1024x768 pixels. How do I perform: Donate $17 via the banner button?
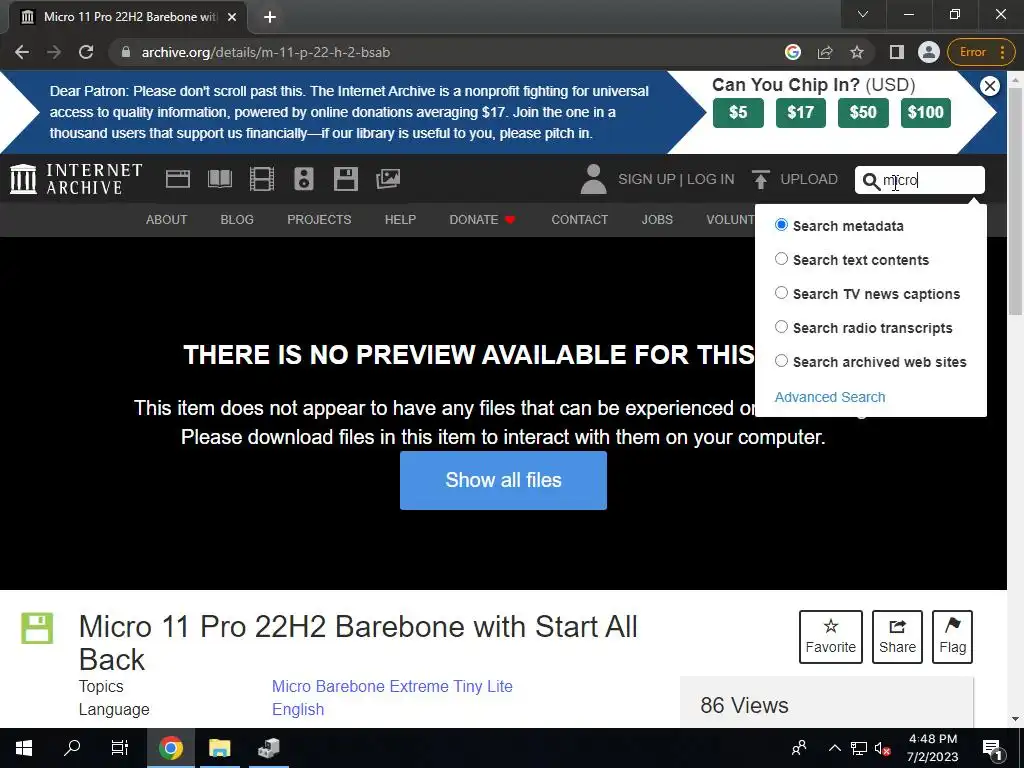tap(801, 113)
